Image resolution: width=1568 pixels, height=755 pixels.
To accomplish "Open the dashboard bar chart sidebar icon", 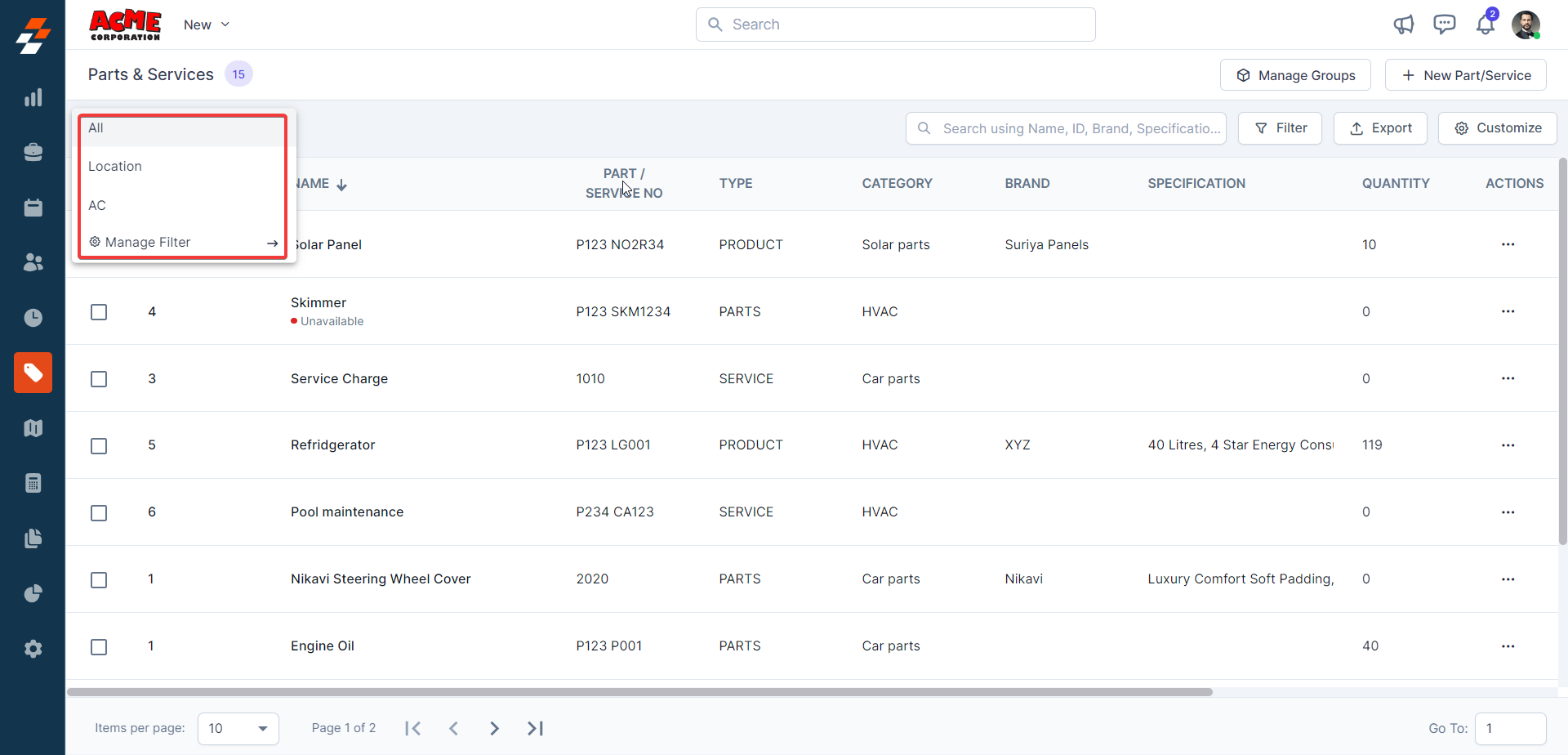I will tap(33, 98).
